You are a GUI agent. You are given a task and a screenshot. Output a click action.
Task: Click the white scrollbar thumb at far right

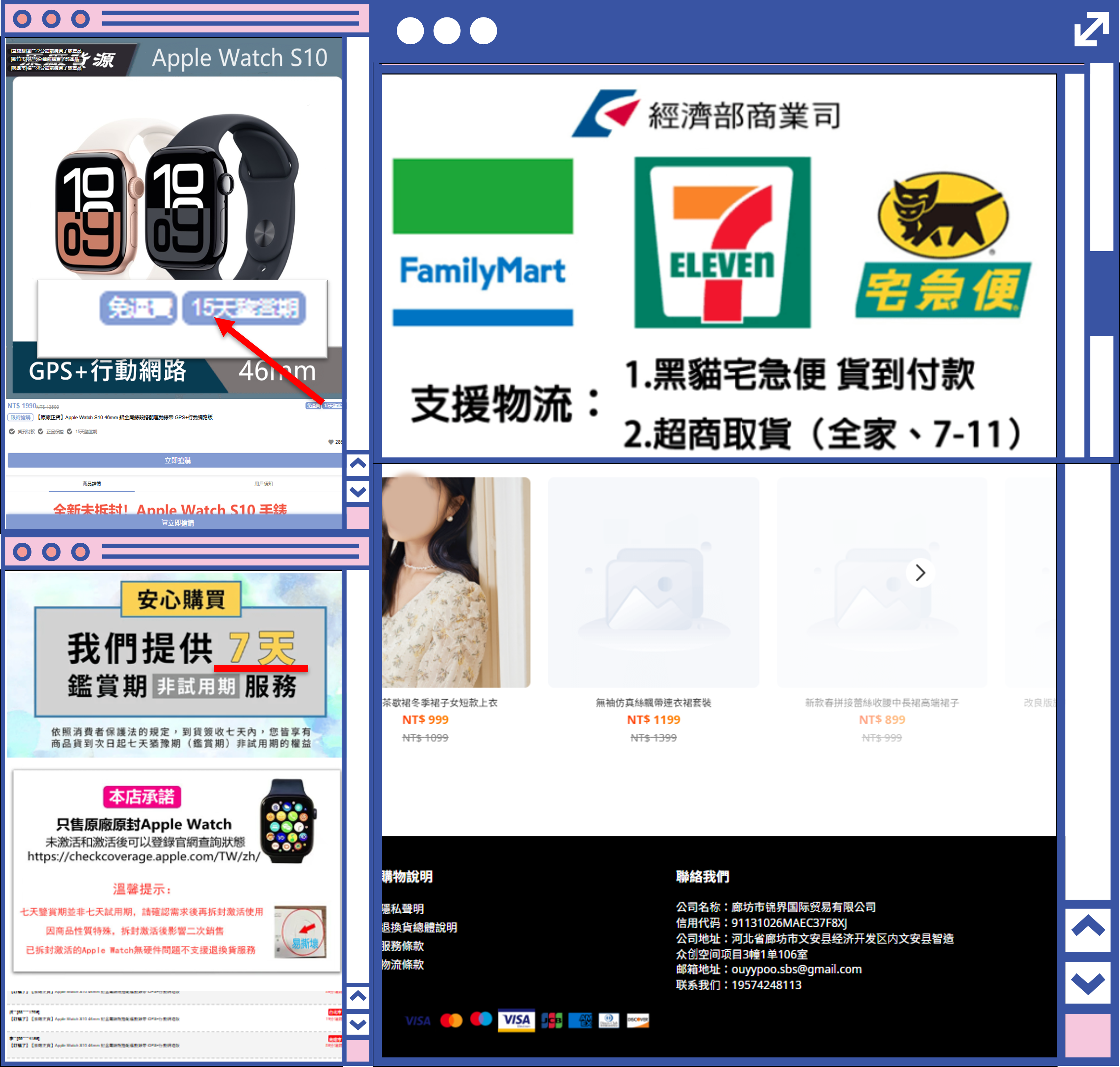point(1101,156)
